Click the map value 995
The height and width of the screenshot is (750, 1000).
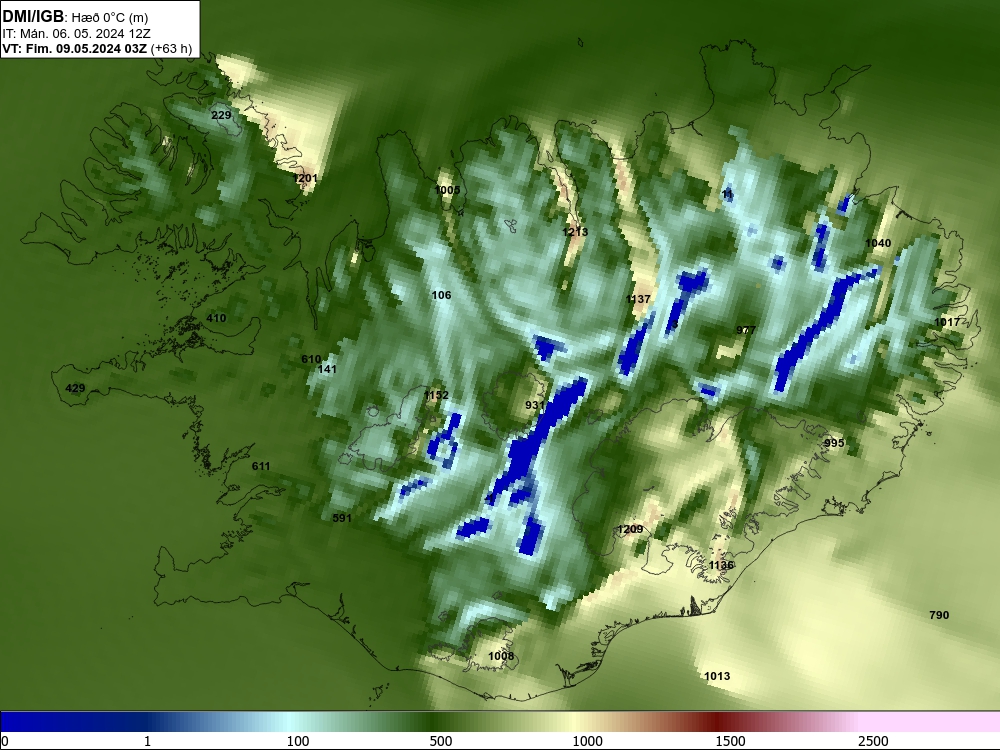tap(834, 443)
